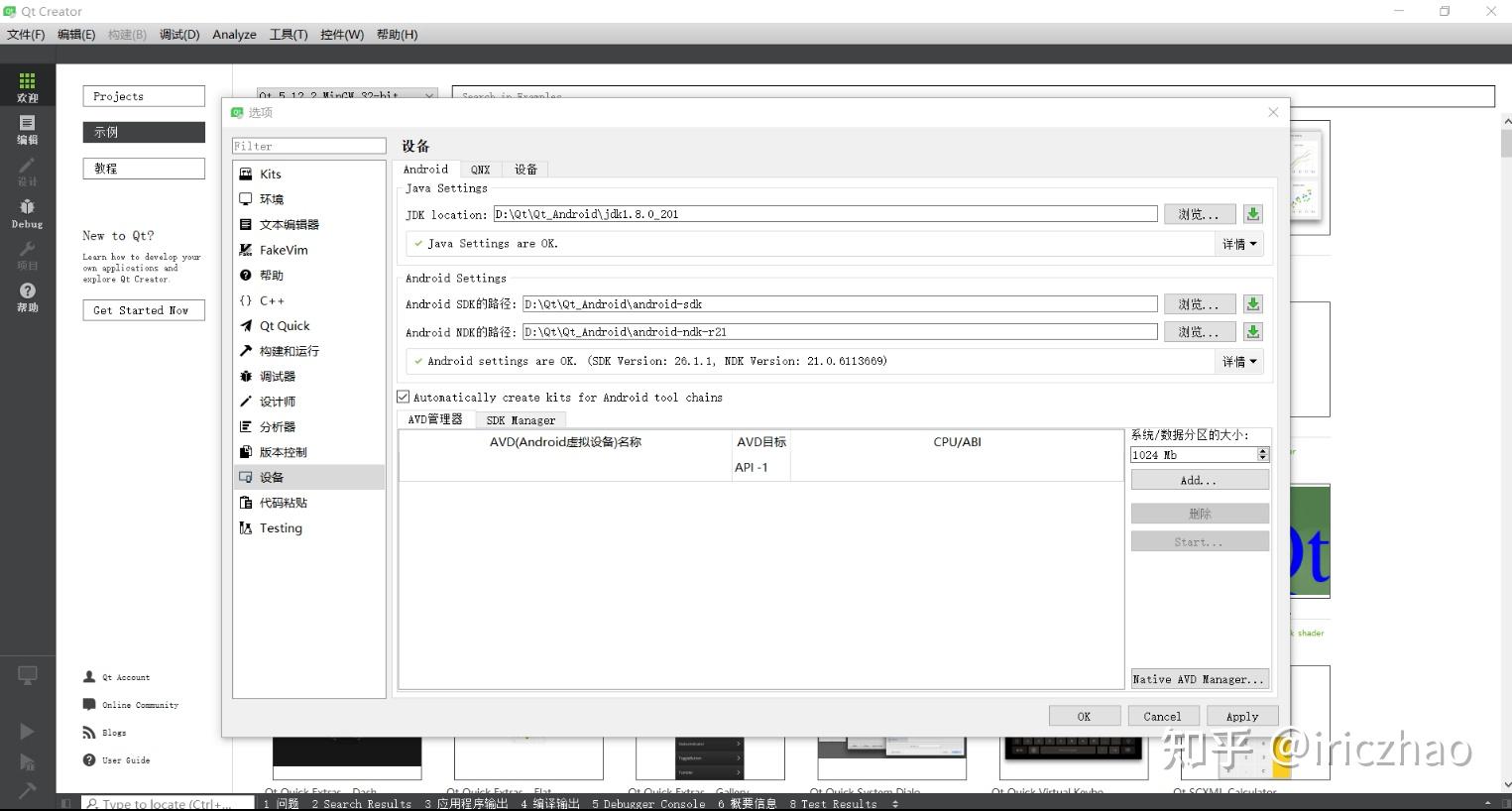Open the Projects button on welcome page
The width and height of the screenshot is (1512, 811).
point(143,96)
